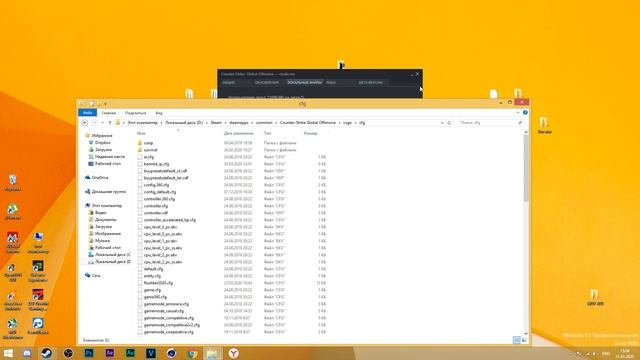
Task: Click csgo in the address breadcrumb
Action: 347,123
